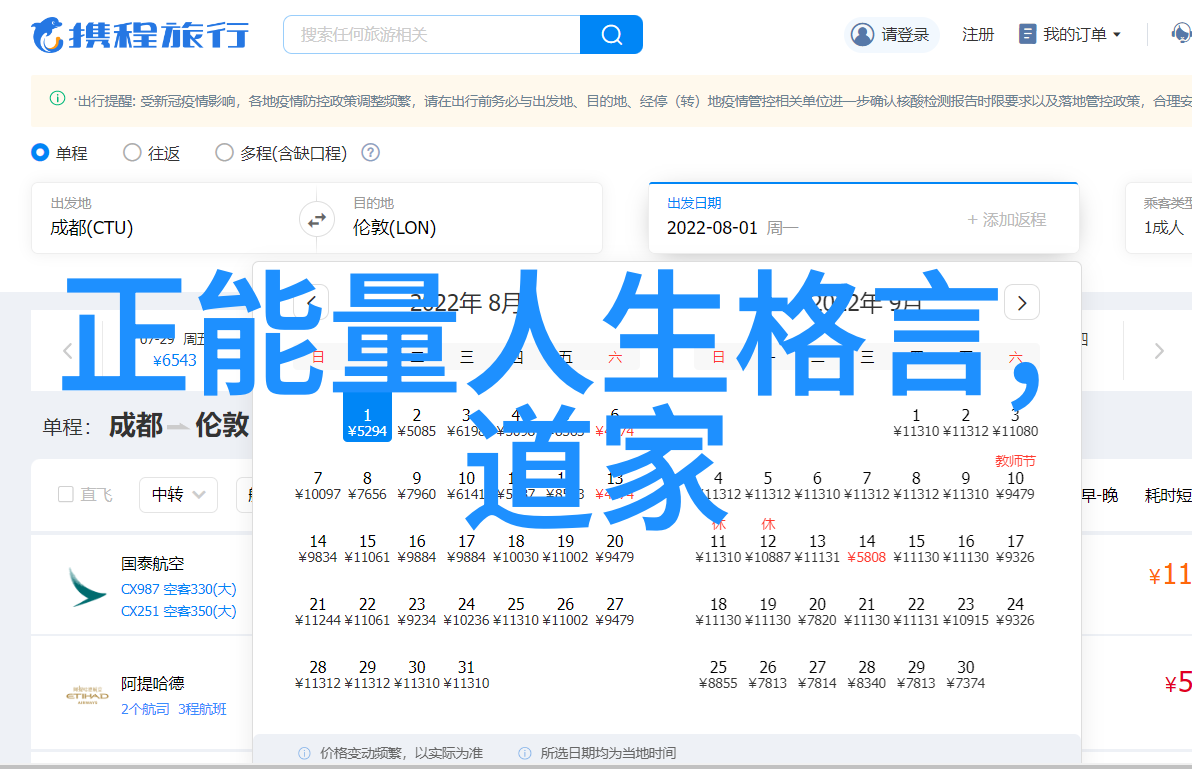Click the 注册 register link

point(977,35)
